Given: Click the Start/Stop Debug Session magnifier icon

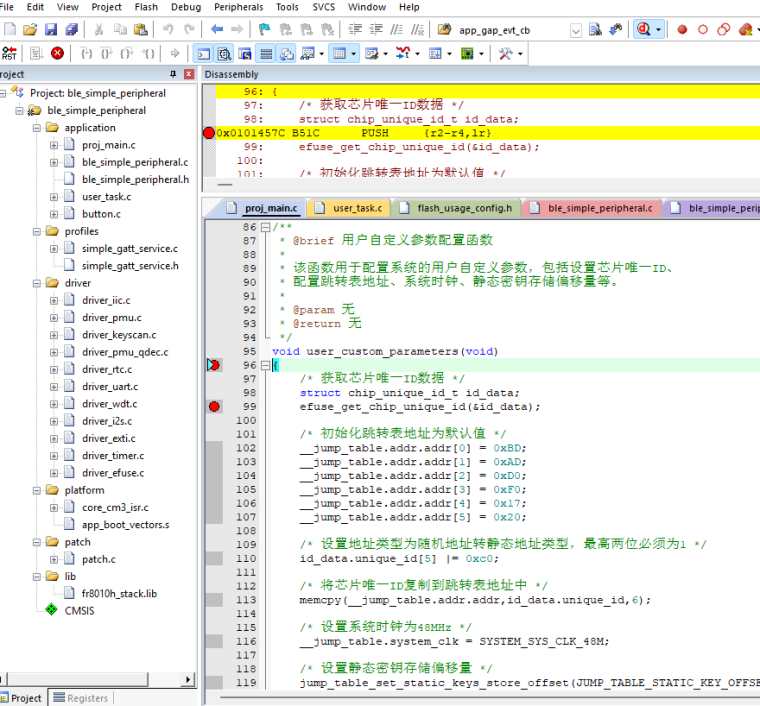Looking at the screenshot, I should click(644, 30).
